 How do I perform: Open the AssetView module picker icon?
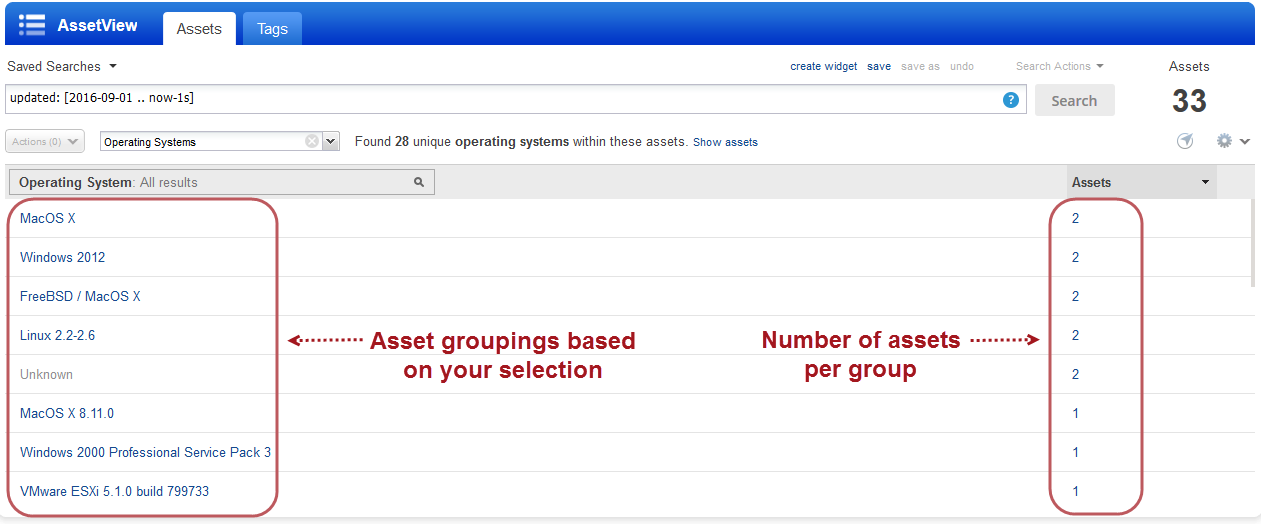tap(32, 25)
